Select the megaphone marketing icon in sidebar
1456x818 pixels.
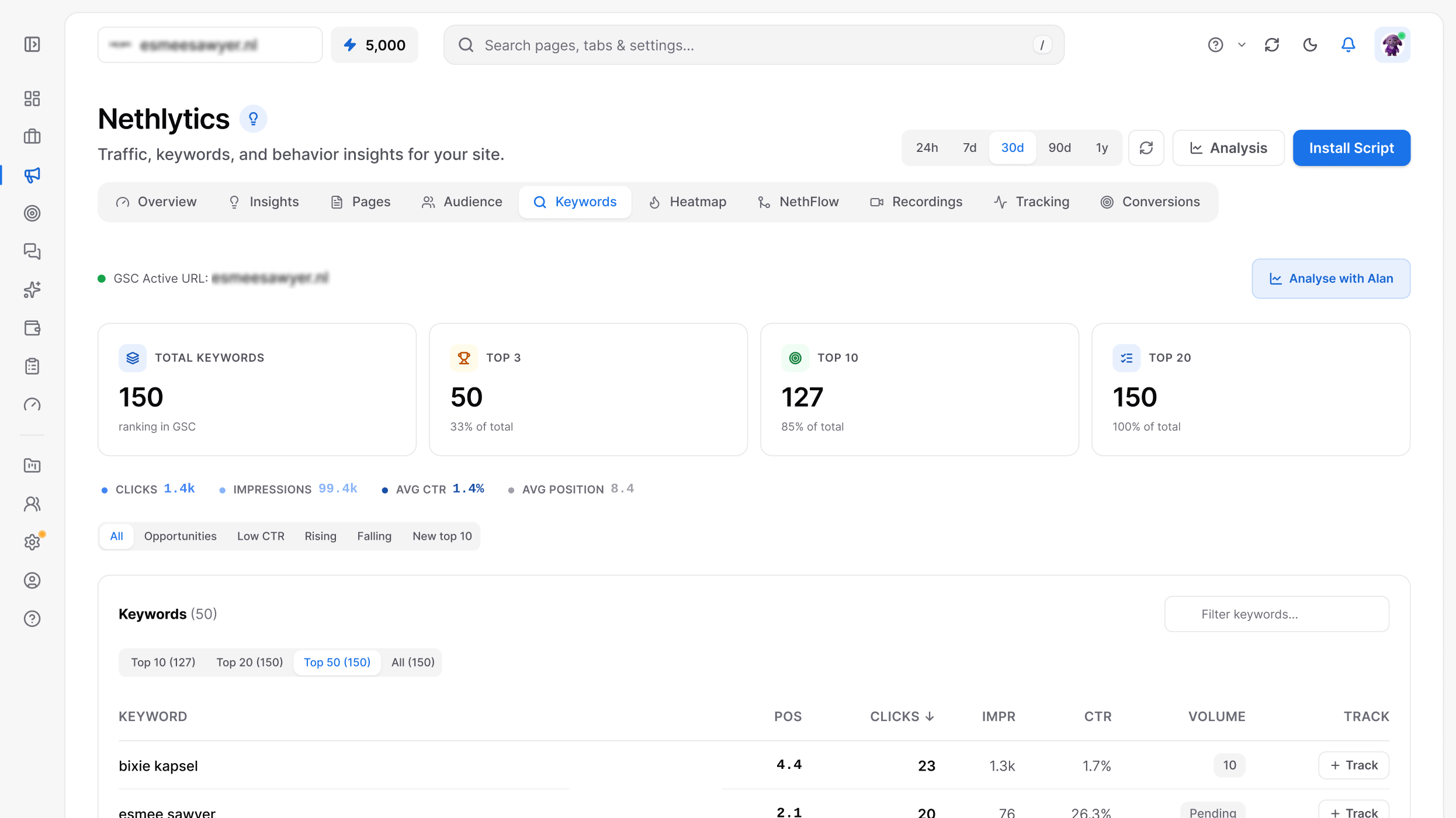coord(32,175)
